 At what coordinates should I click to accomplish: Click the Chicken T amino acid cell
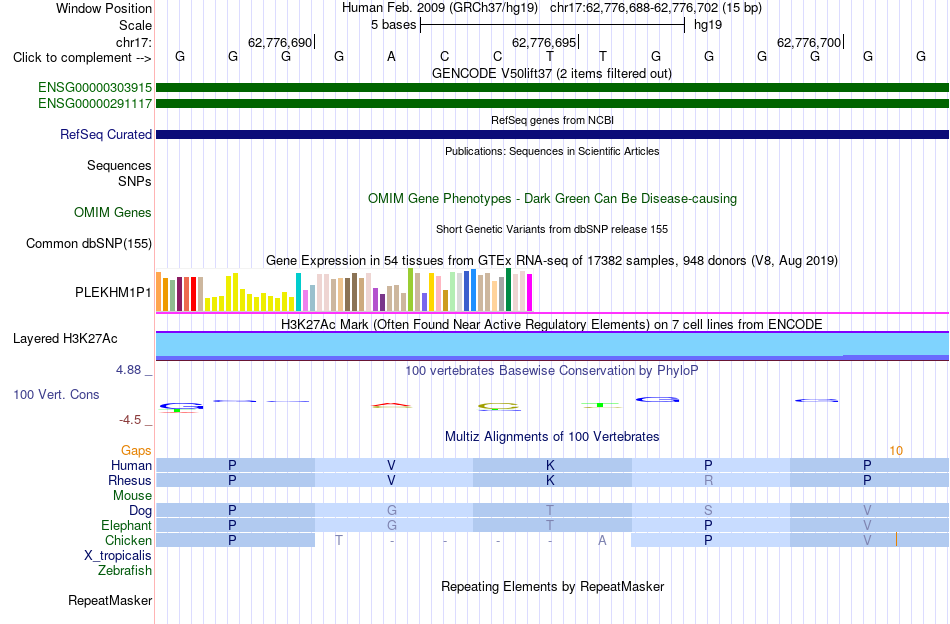tap(339, 540)
